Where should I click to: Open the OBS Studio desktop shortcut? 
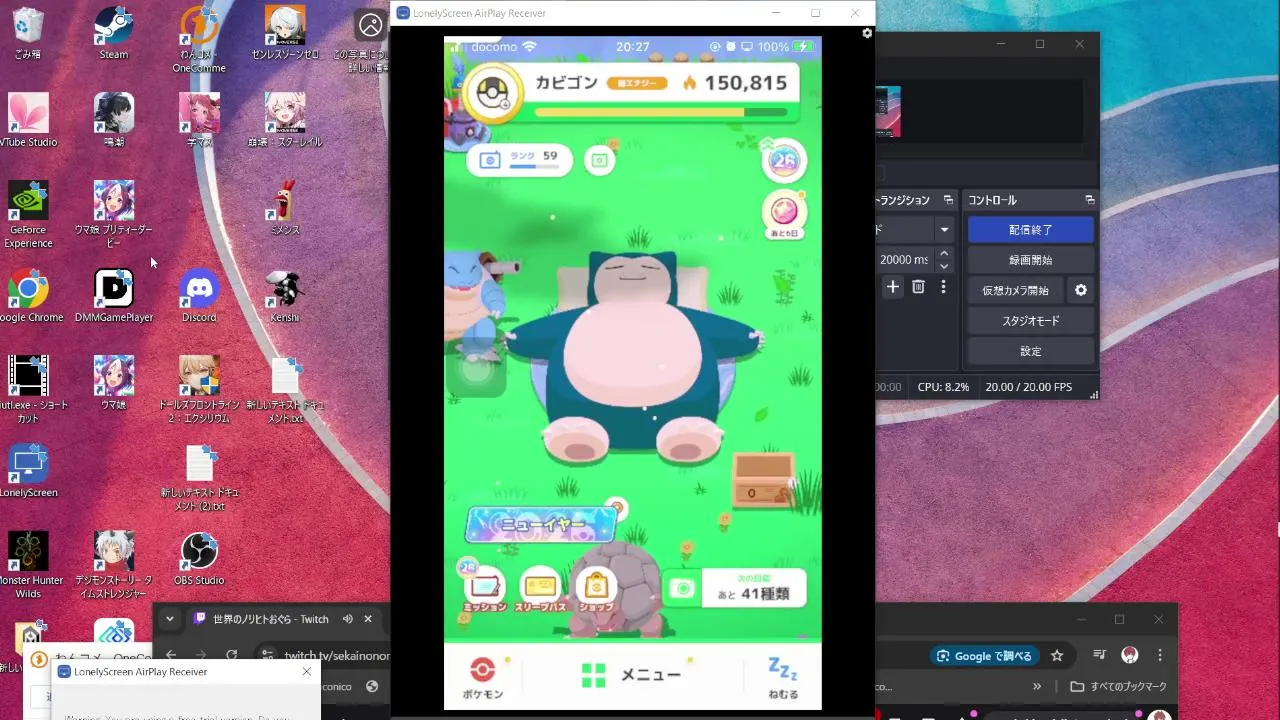pos(199,559)
